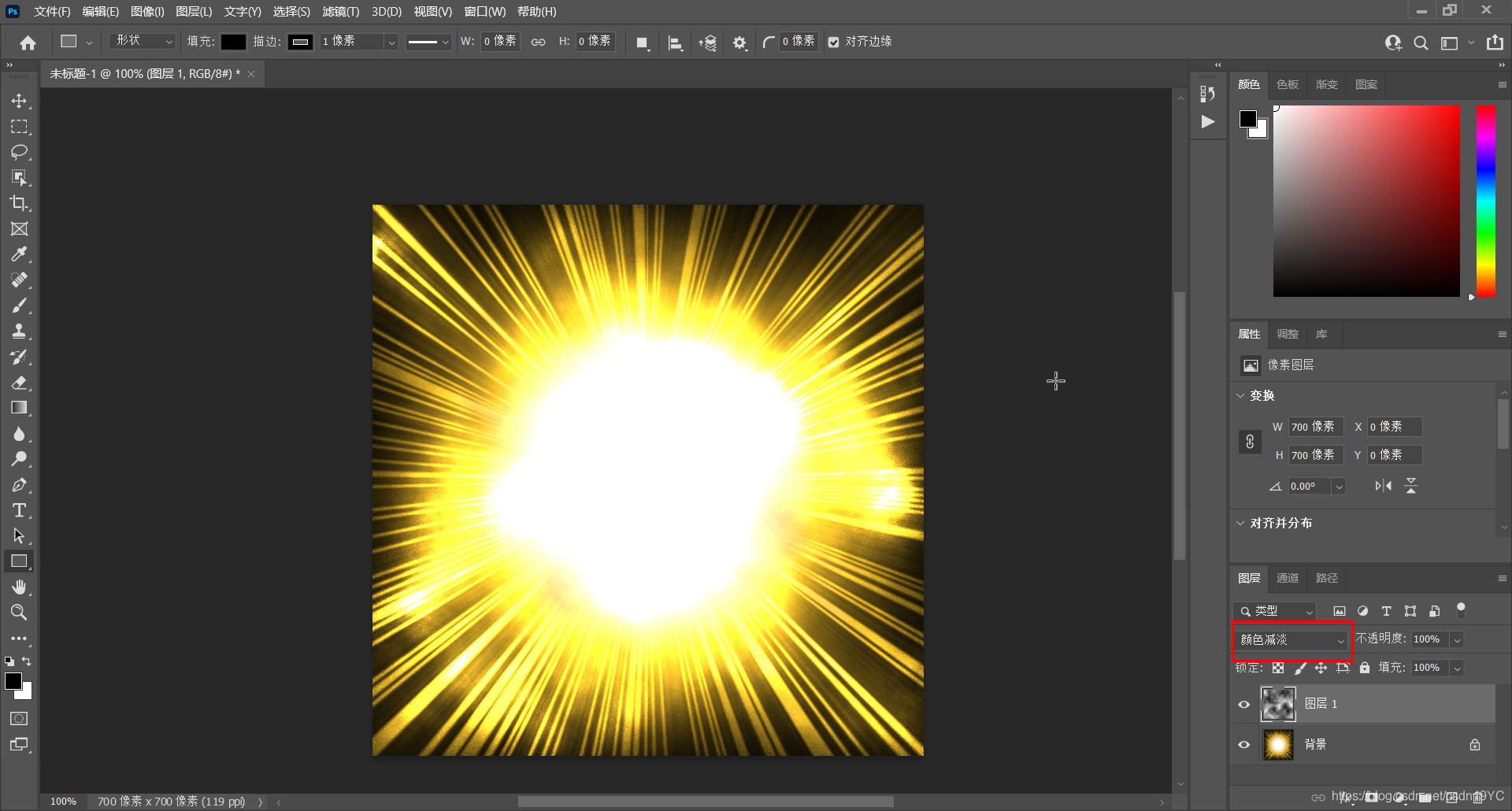
Task: Open the layer filter 类型 dropdown
Action: click(1275, 611)
